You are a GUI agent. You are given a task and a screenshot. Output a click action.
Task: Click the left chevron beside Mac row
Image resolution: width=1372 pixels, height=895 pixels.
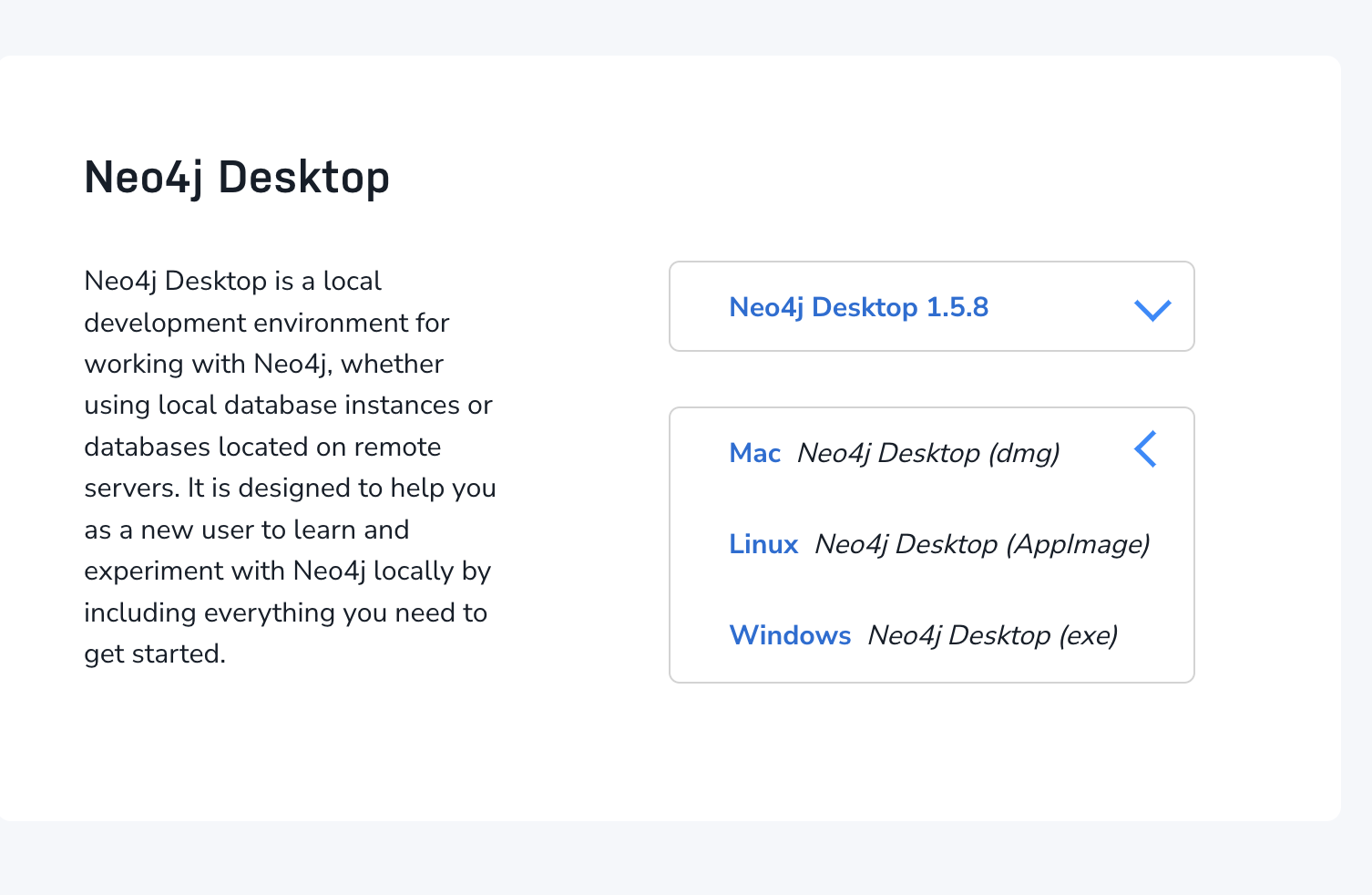[x=1146, y=449]
